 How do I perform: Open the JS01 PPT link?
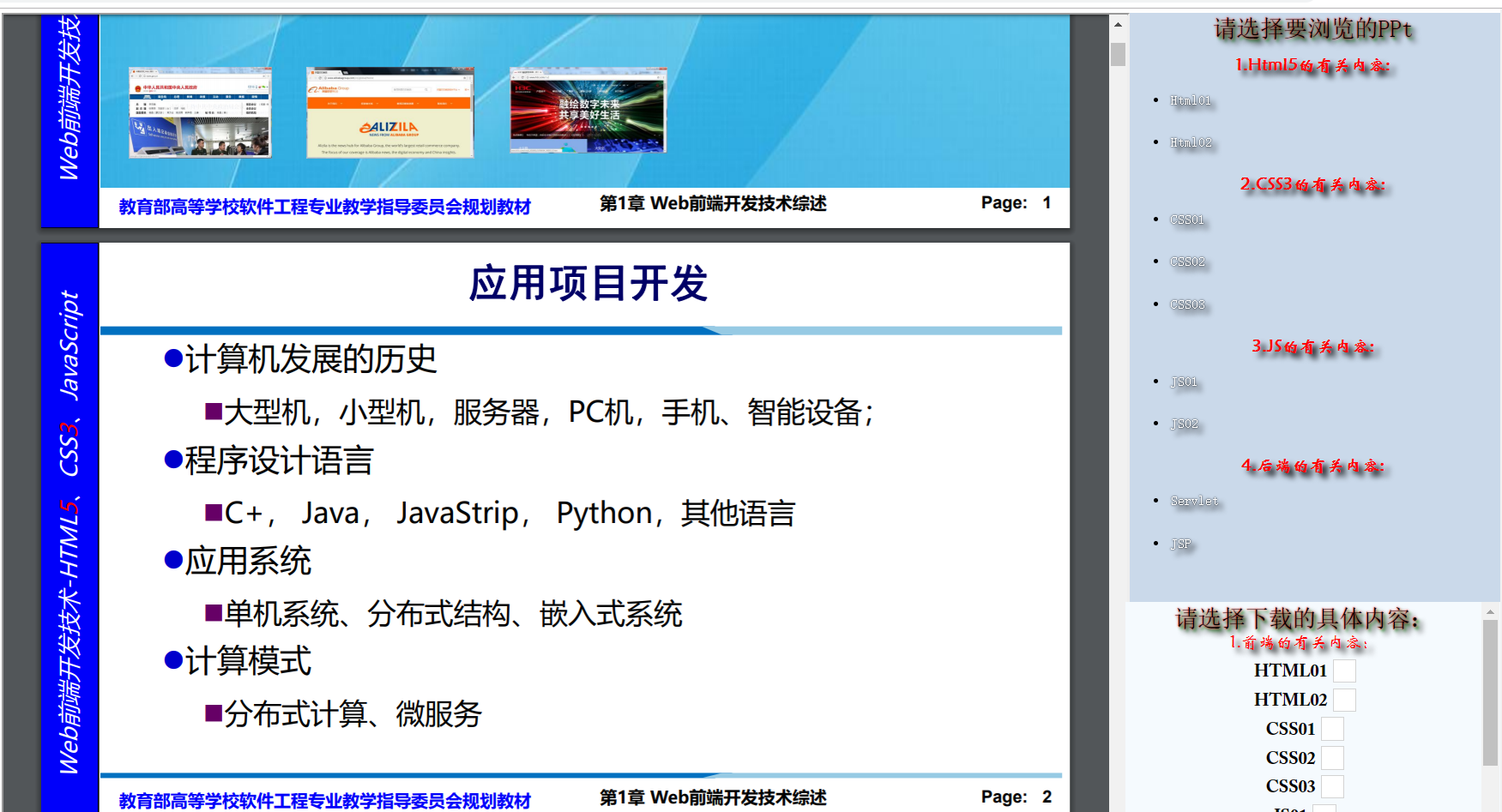click(1184, 382)
